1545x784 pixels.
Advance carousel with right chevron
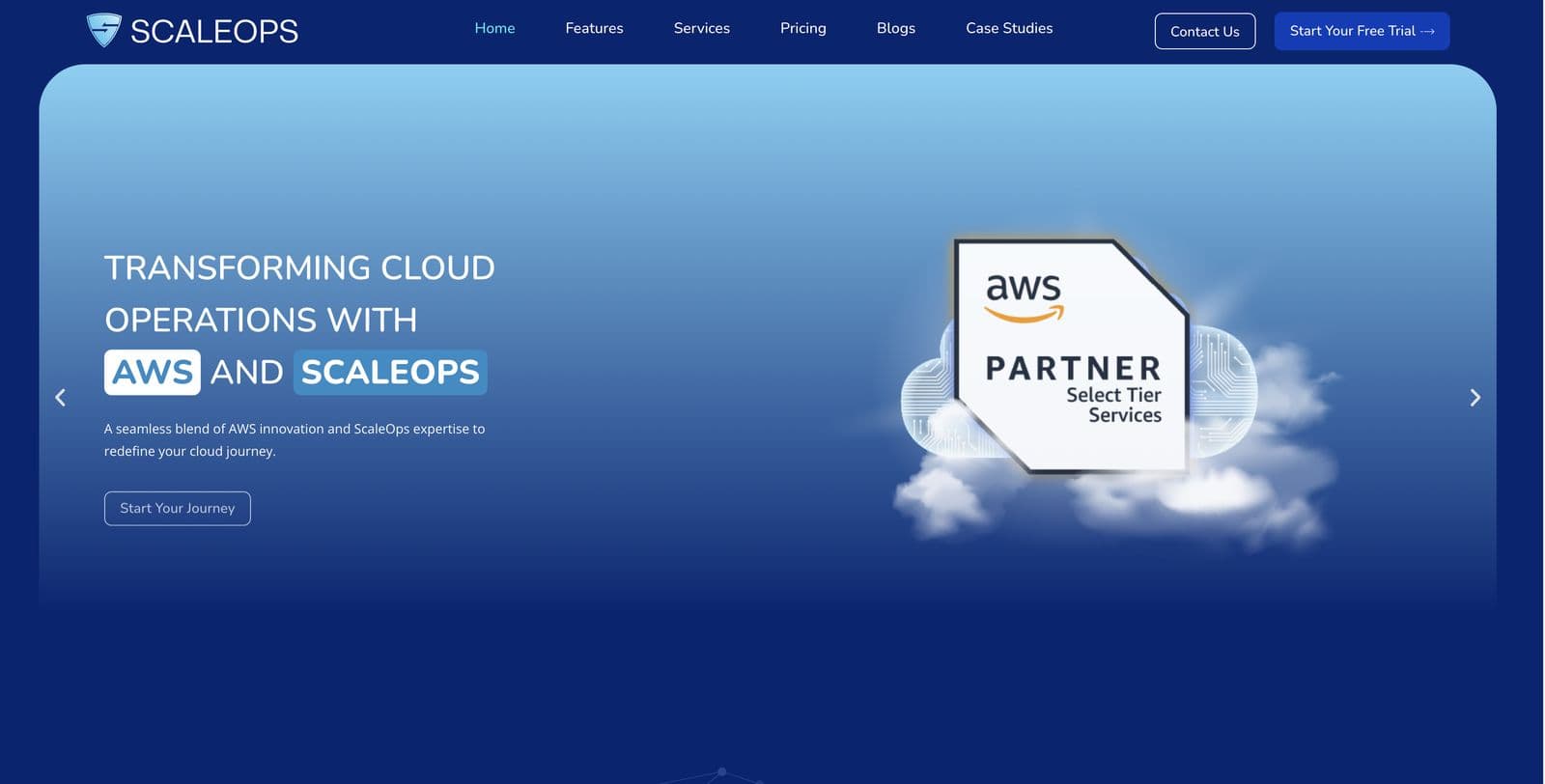tap(1475, 398)
